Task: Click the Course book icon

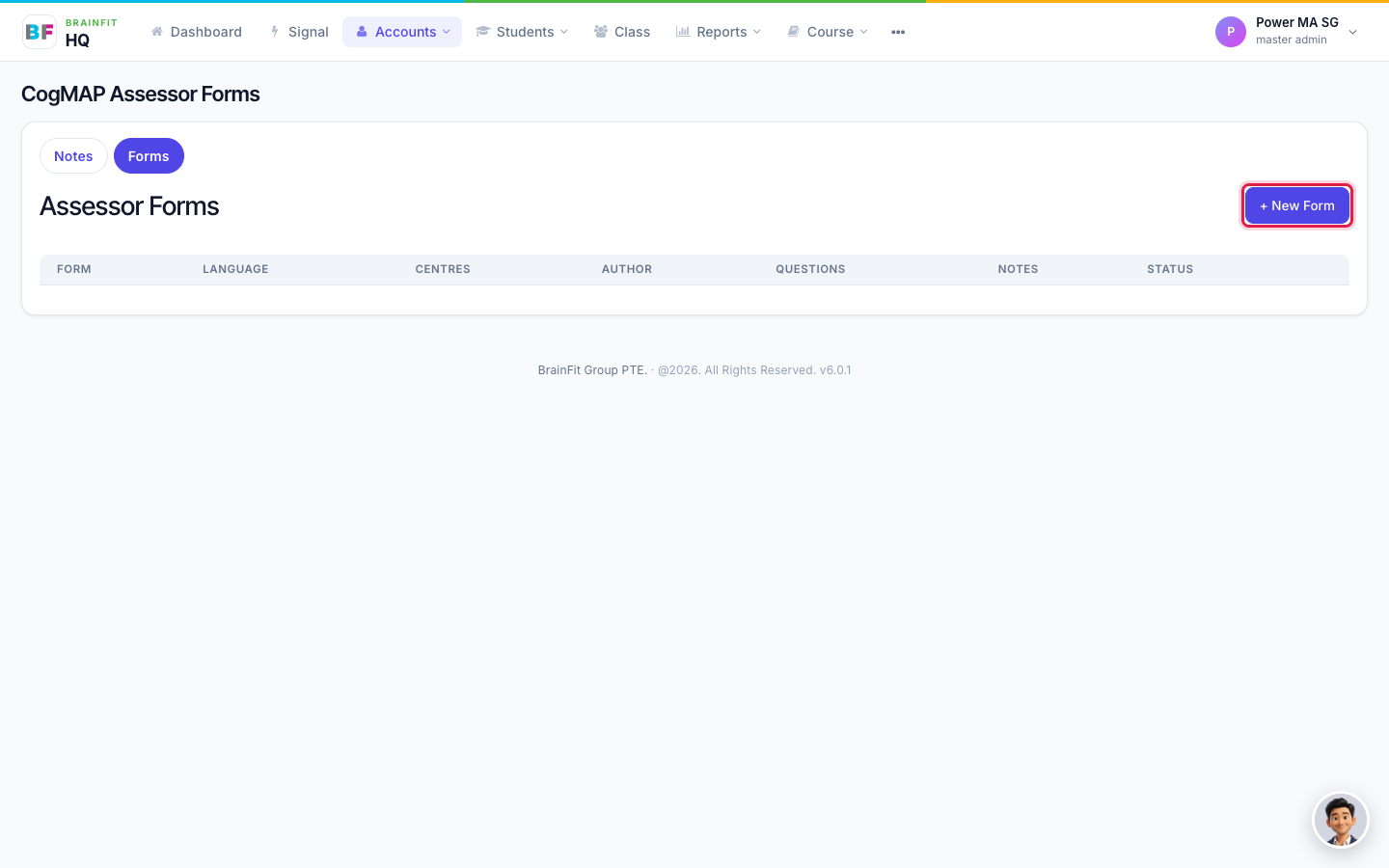Action: pos(794,32)
